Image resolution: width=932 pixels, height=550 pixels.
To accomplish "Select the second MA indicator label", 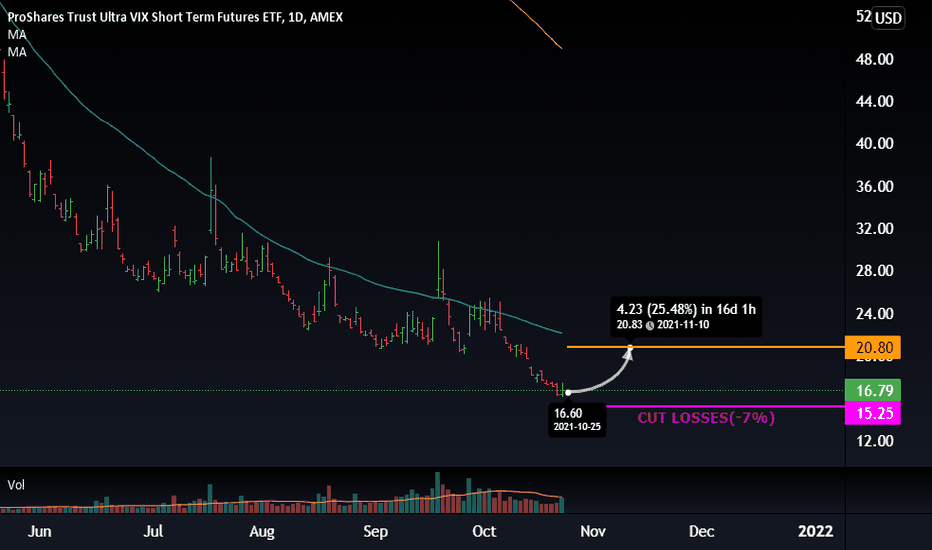I will coord(17,52).
